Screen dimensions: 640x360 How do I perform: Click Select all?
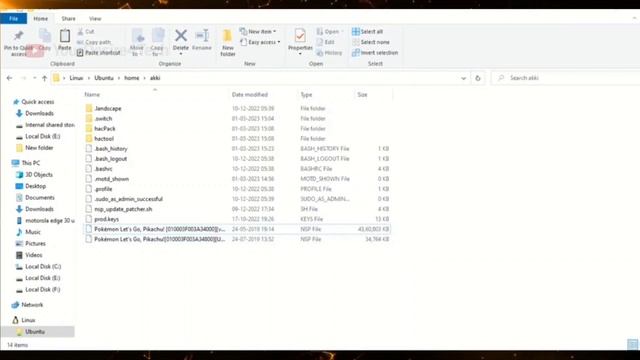(x=368, y=31)
